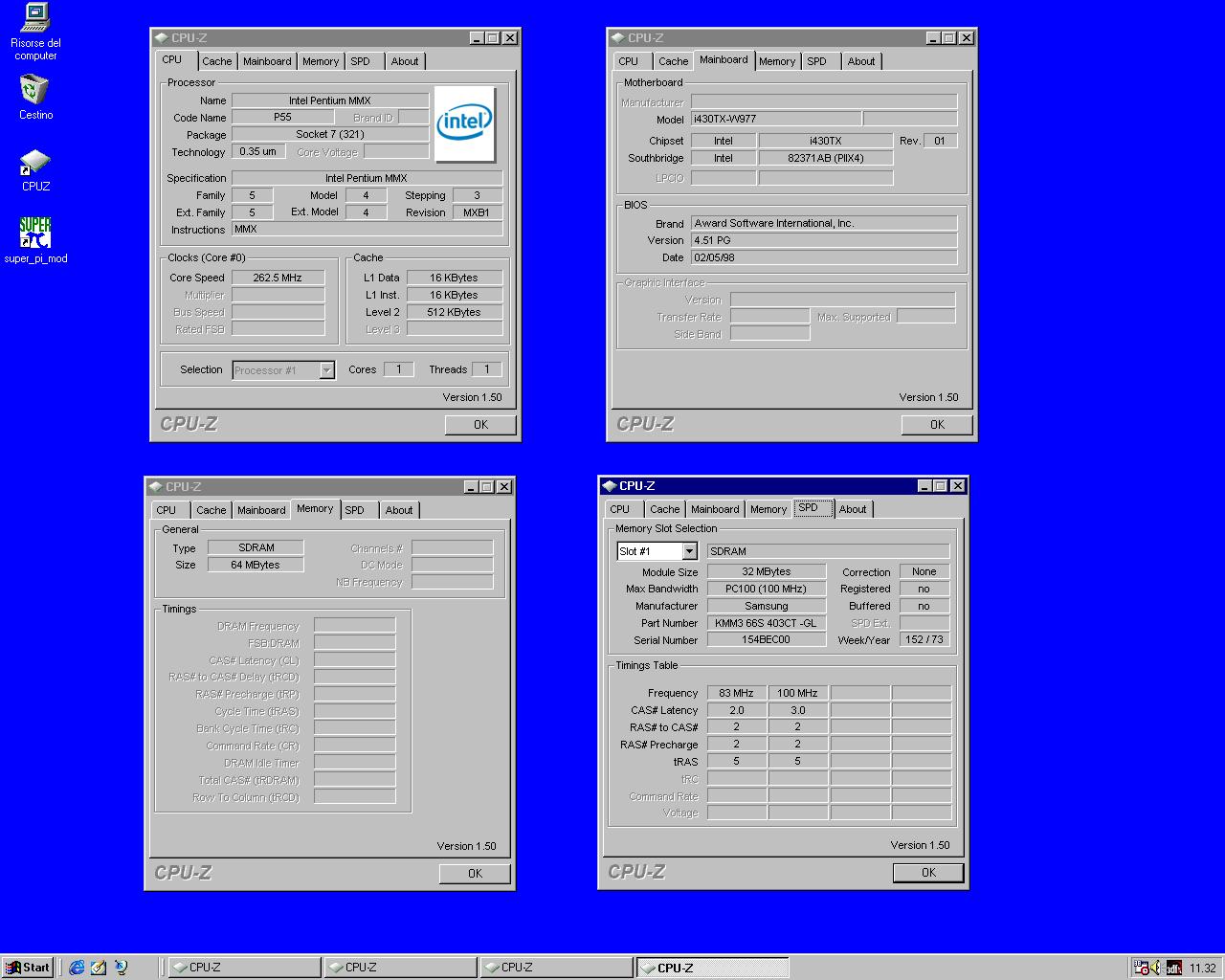1225x980 pixels.
Task: Switch to Cache tab in Timings window
Action: pyautogui.click(x=212, y=510)
